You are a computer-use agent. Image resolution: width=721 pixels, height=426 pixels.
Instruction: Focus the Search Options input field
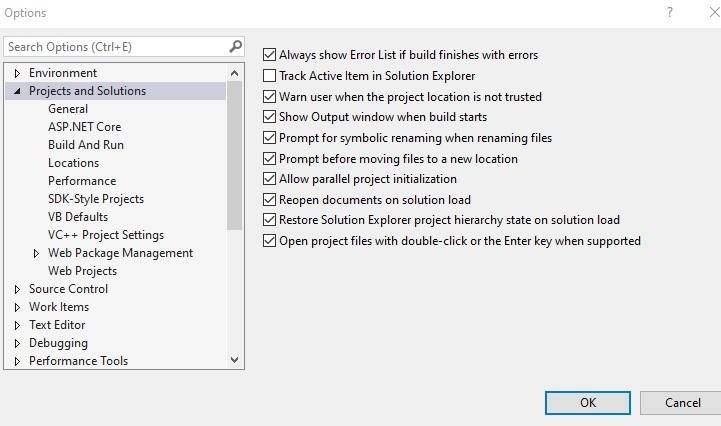tap(115, 47)
